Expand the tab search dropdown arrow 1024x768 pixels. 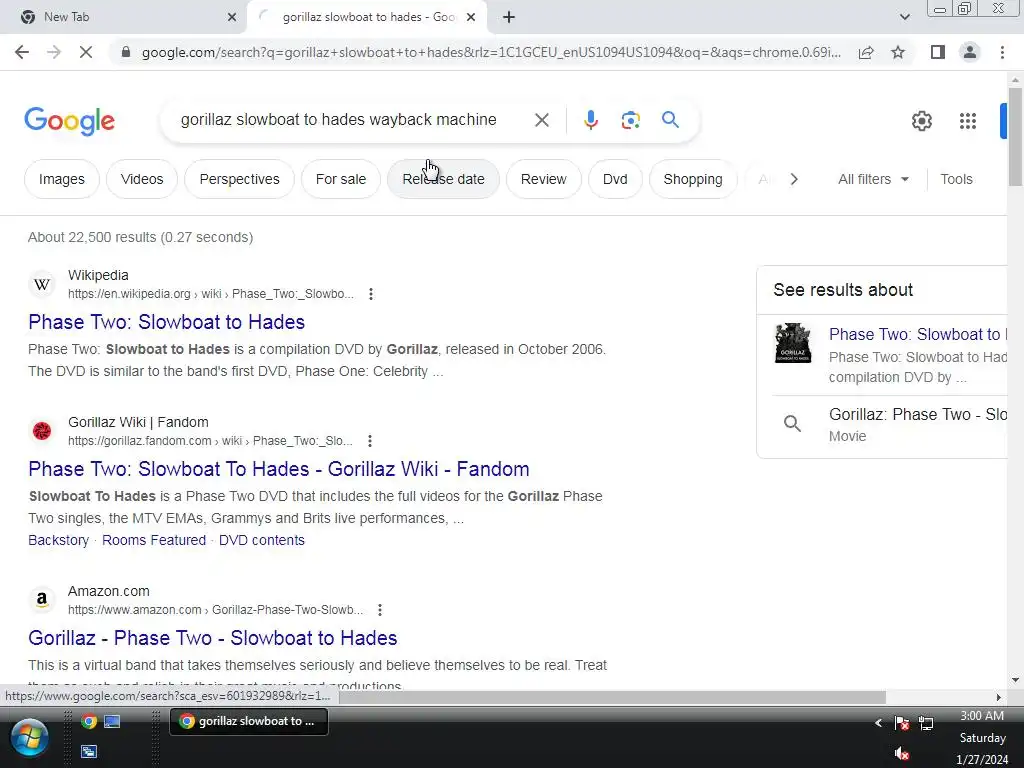pyautogui.click(x=904, y=17)
